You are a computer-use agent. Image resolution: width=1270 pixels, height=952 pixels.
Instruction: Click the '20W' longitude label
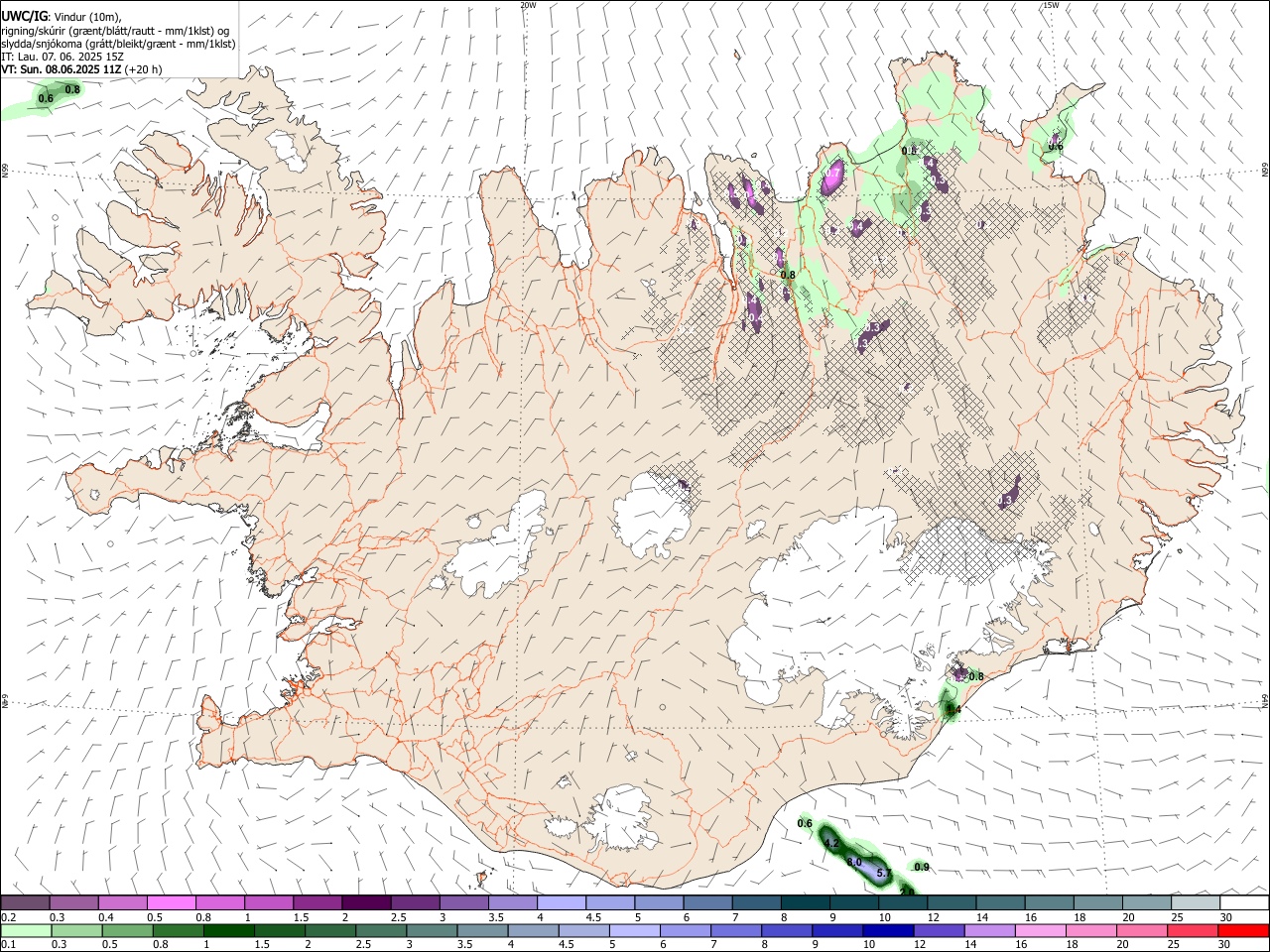point(528,5)
